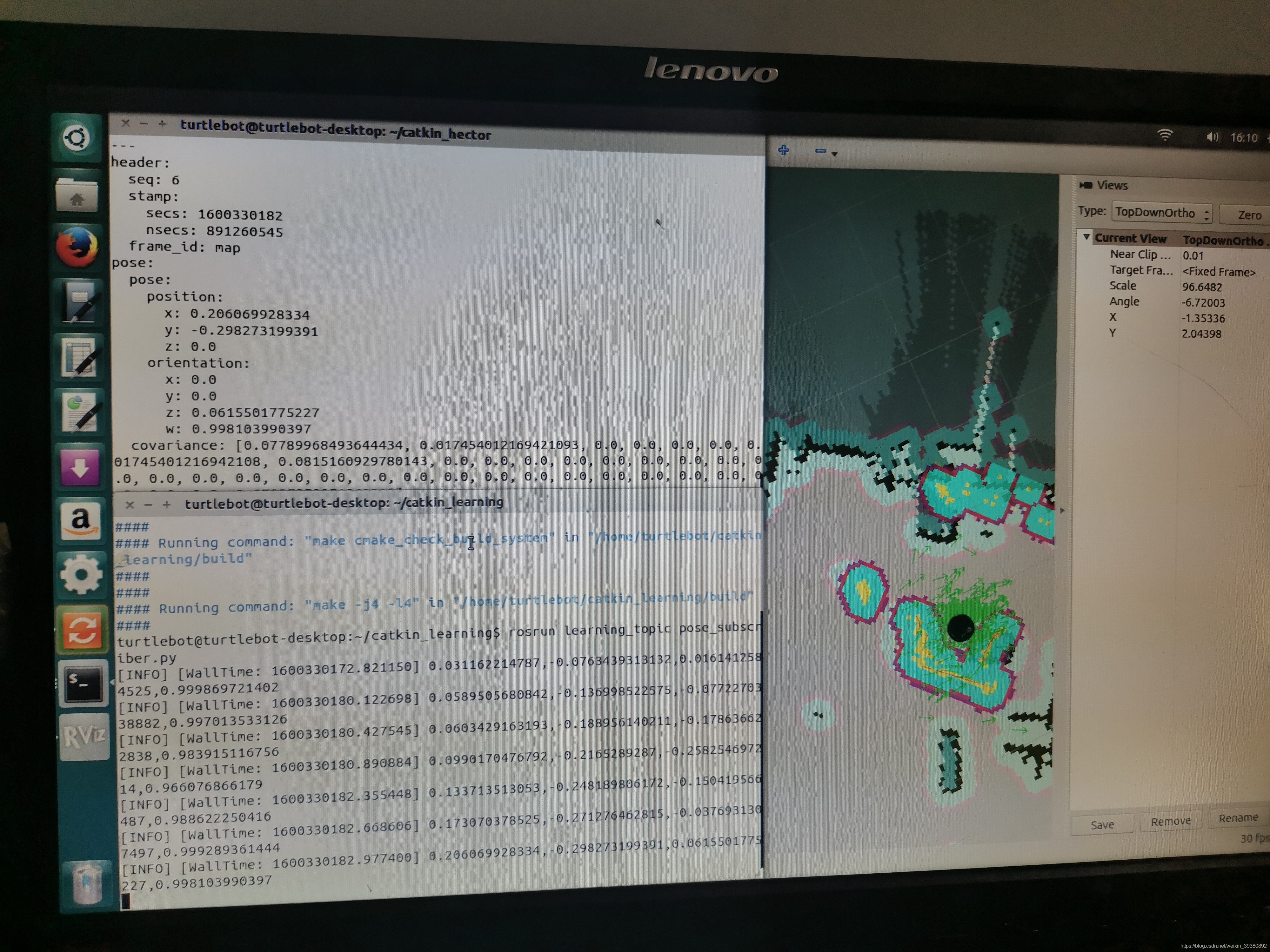Click the Zero button in Views
The height and width of the screenshot is (952, 1270).
(1246, 215)
